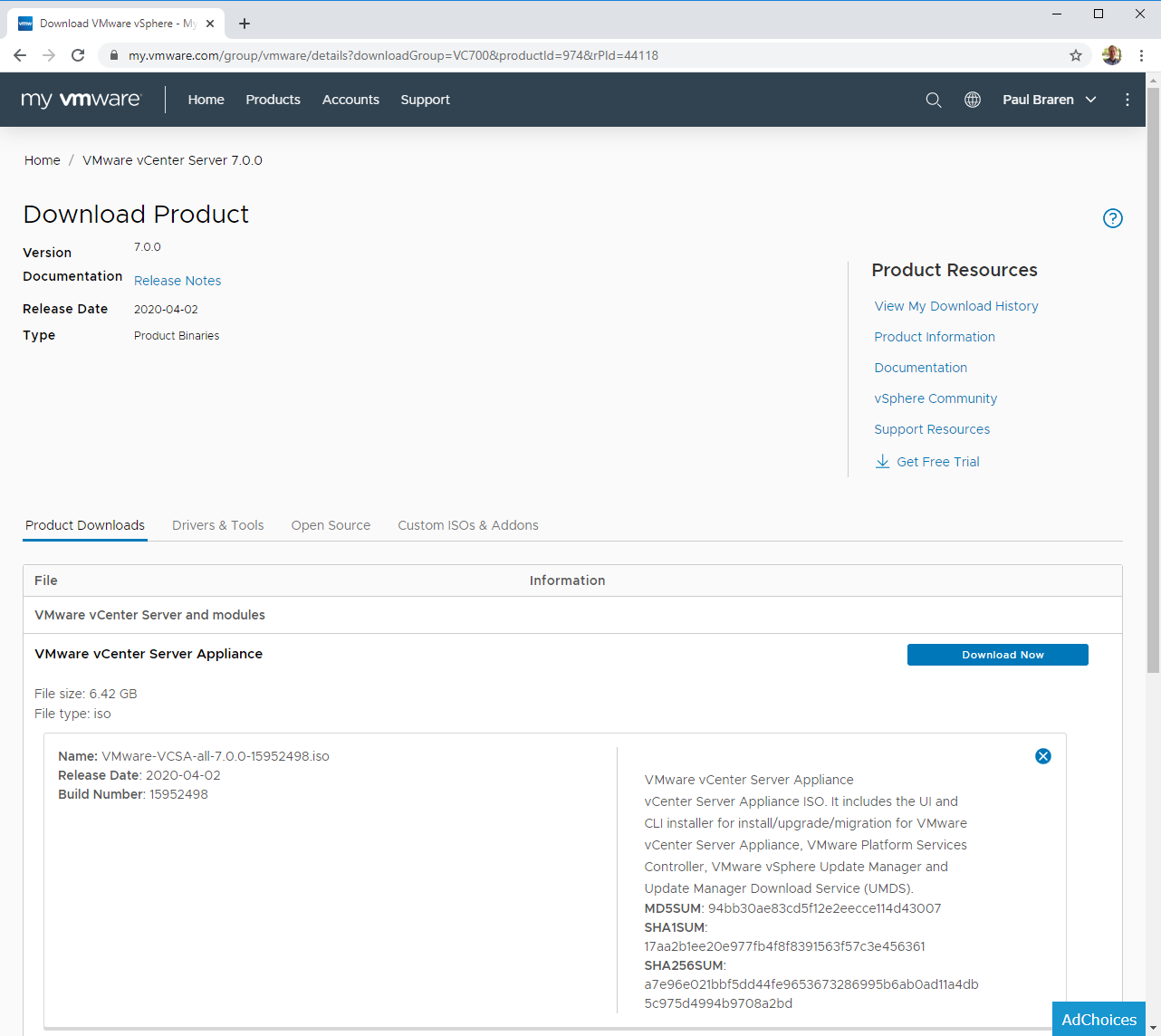Click the VMware vCenter Server Appliance title
The image size is (1161, 1036).
point(149,654)
